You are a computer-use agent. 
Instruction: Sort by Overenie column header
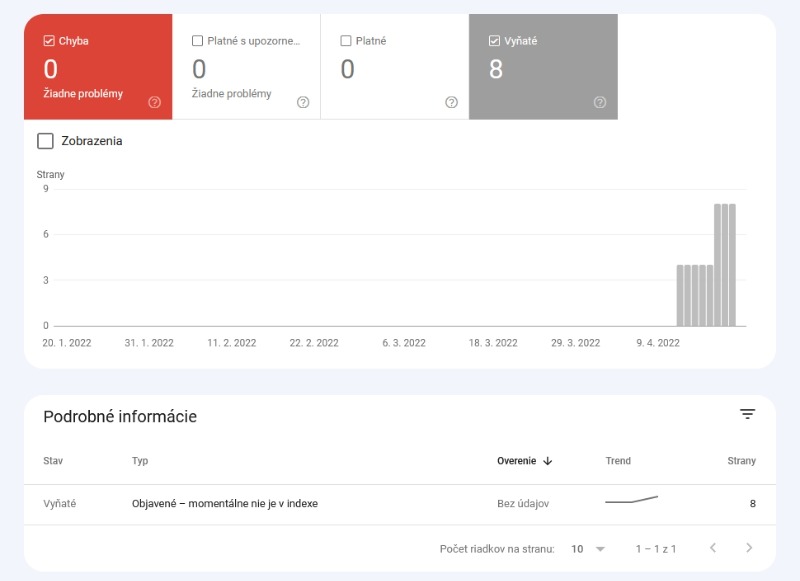[x=516, y=461]
